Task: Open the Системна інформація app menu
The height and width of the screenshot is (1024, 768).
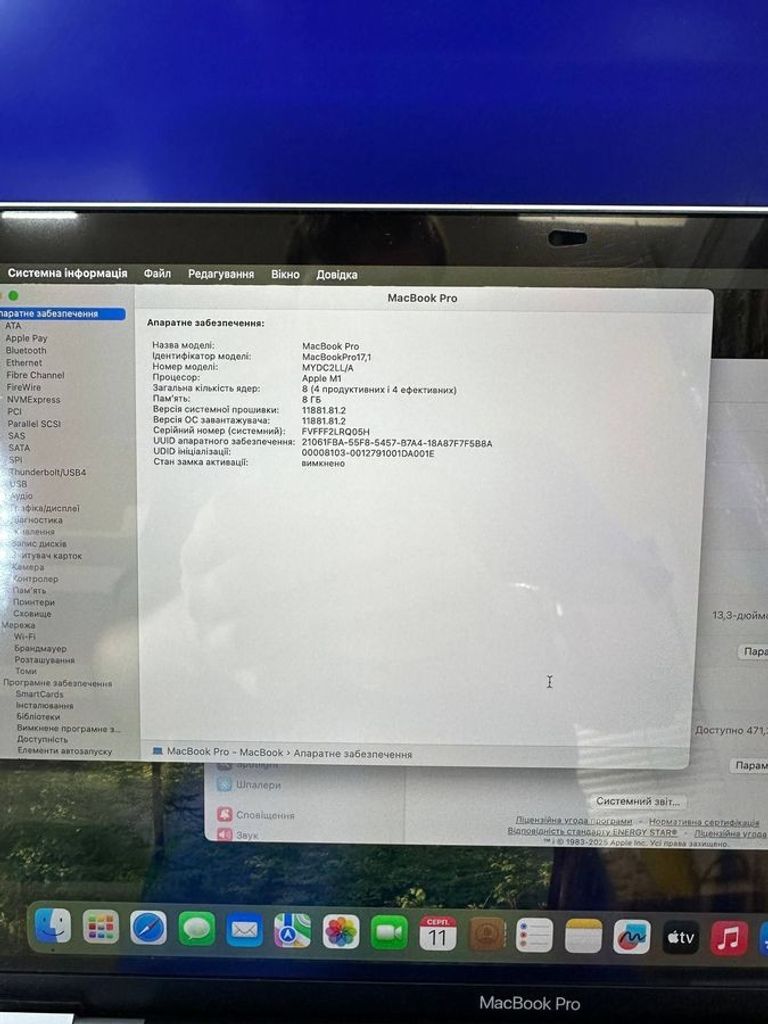Action: point(67,273)
